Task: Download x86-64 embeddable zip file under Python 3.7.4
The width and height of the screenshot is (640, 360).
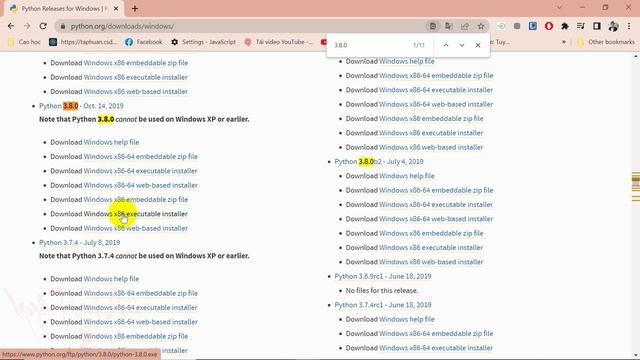Action: [140, 293]
